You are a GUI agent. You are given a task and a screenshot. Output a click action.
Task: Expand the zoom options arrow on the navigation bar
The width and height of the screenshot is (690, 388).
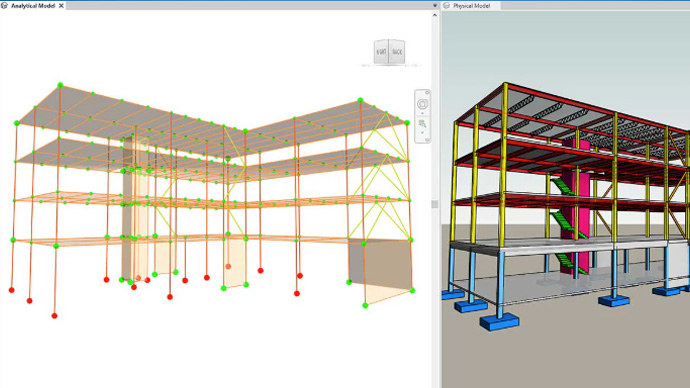point(422,132)
